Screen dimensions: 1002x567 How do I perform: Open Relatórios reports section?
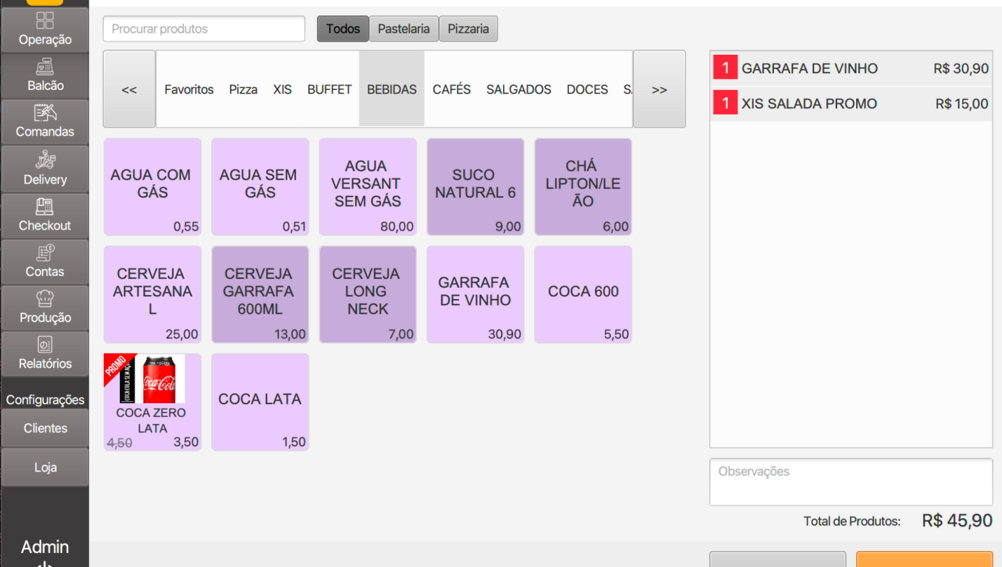(x=45, y=352)
